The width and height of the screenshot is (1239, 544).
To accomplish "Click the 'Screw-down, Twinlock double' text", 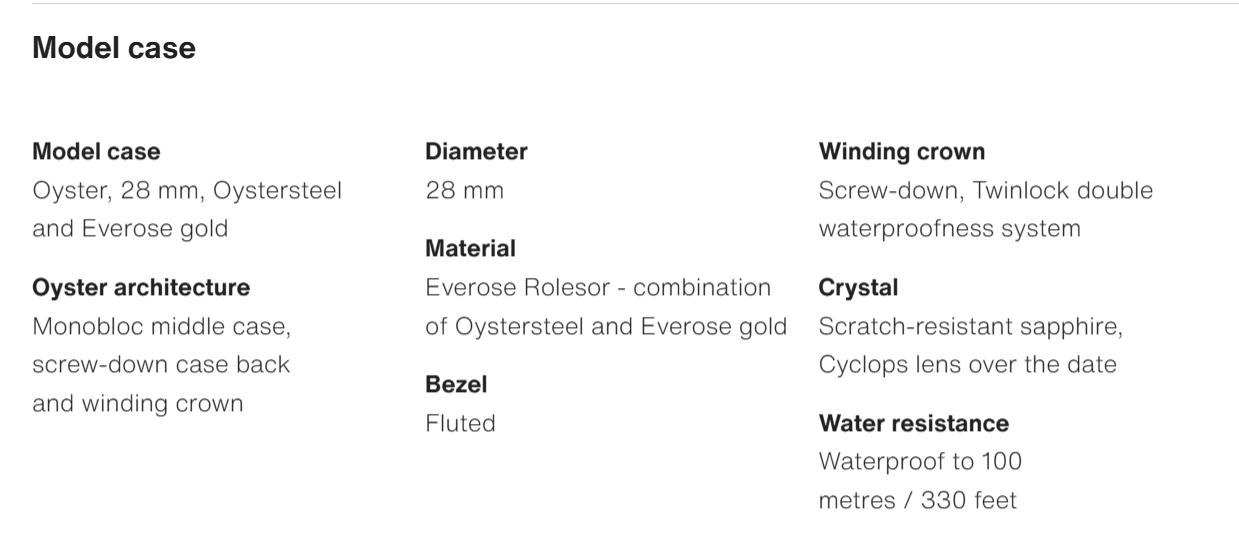I will pyautogui.click(x=985, y=190).
